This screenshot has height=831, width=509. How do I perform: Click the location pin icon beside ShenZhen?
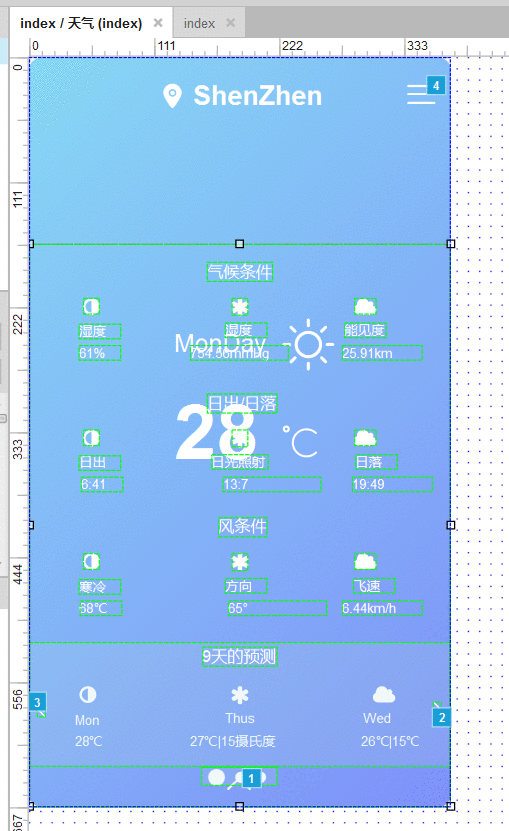coord(172,96)
